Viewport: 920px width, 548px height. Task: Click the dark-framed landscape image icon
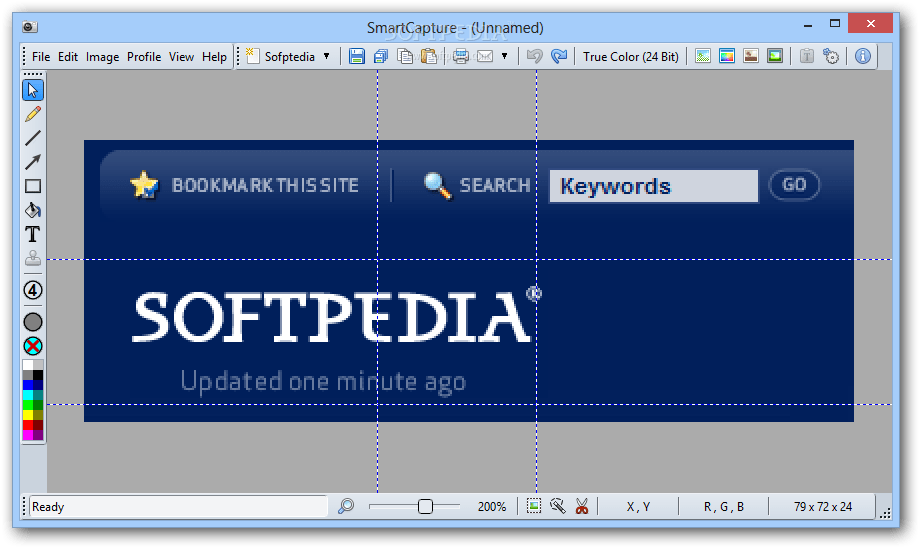tap(775, 56)
